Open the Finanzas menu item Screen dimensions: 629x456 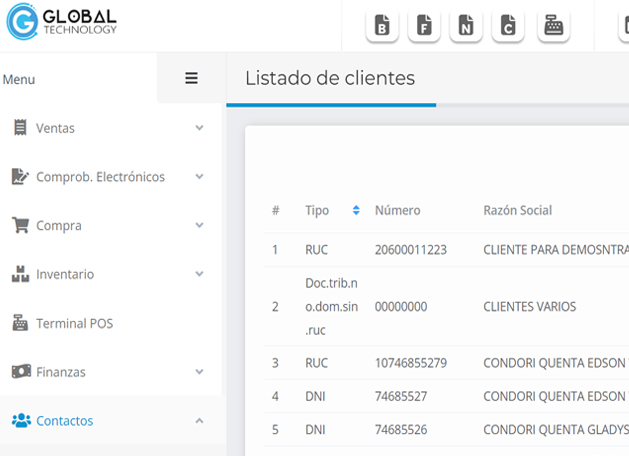click(x=61, y=372)
